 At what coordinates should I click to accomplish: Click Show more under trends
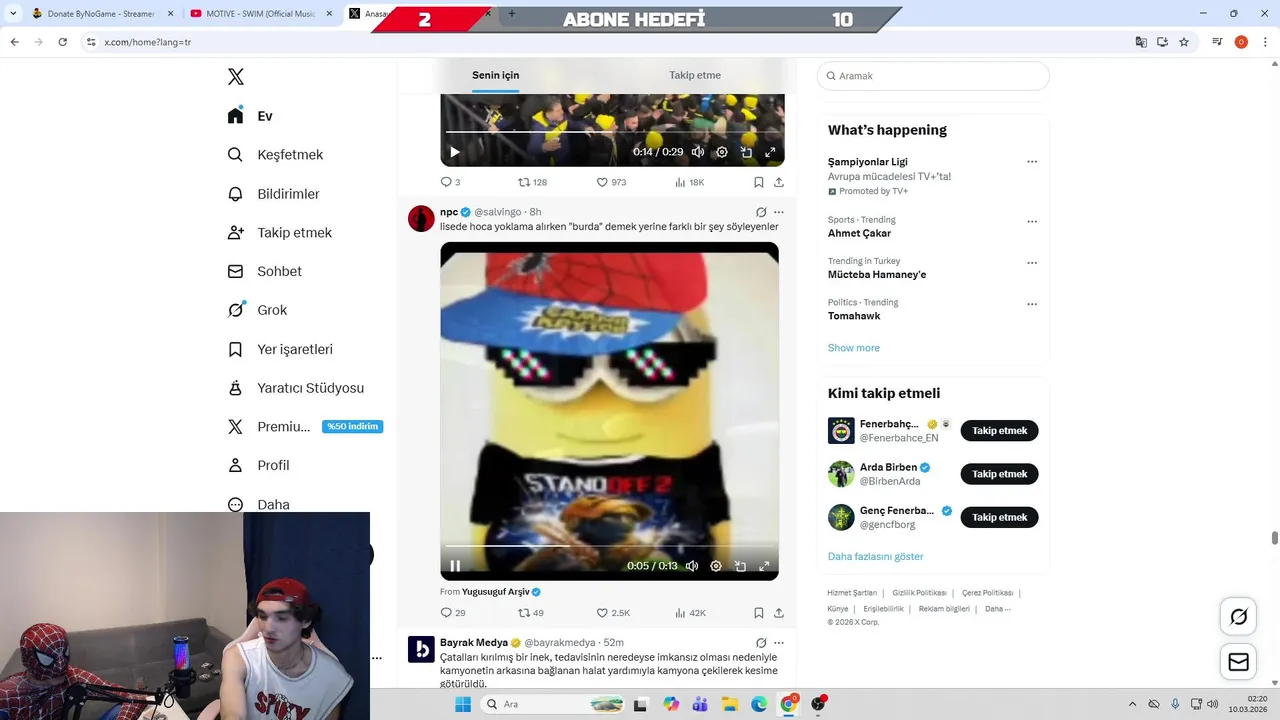point(854,348)
